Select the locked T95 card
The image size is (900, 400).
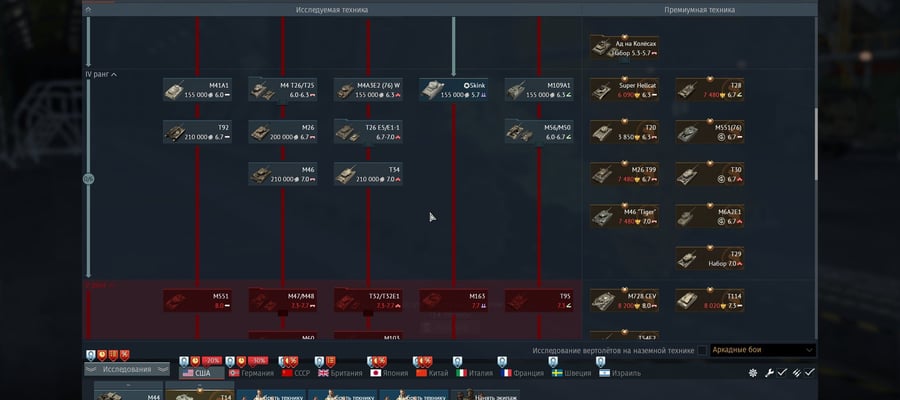click(539, 301)
